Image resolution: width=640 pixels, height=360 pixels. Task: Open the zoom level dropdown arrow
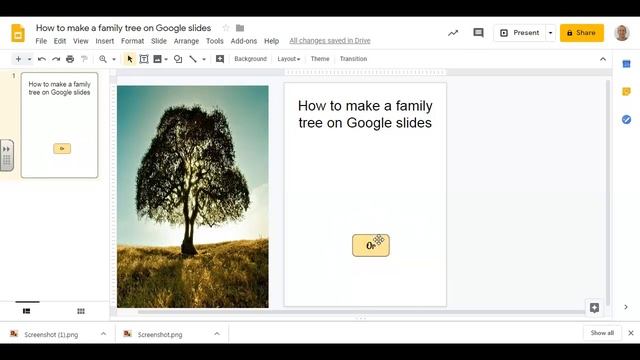pyautogui.click(x=114, y=59)
